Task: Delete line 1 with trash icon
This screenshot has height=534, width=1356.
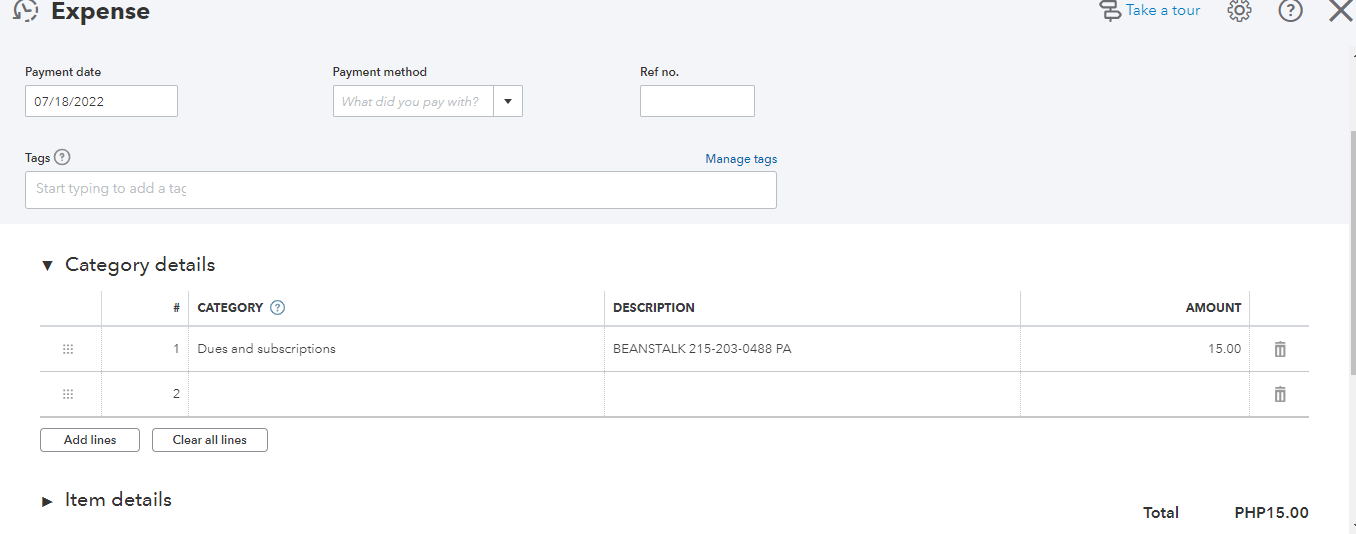Action: (x=1279, y=349)
